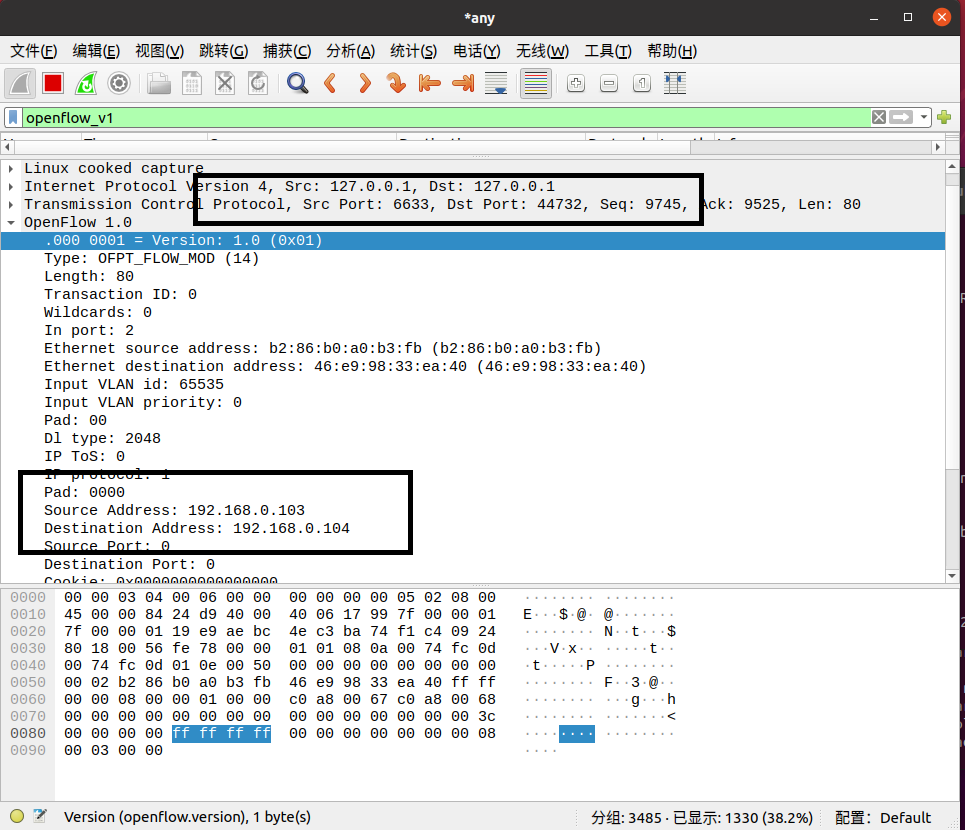This screenshot has height=830, width=965.
Task: Open the 工具(T) menu
Action: coord(607,51)
